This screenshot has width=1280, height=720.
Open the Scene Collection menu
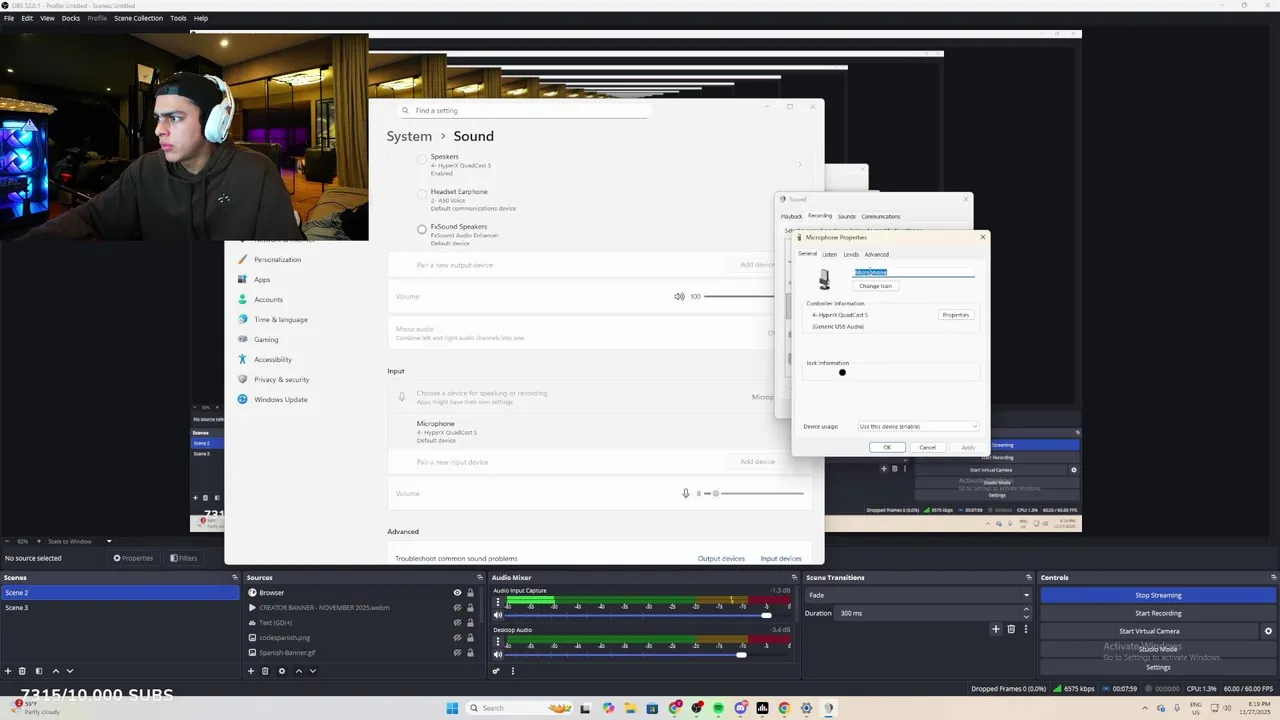(x=138, y=18)
